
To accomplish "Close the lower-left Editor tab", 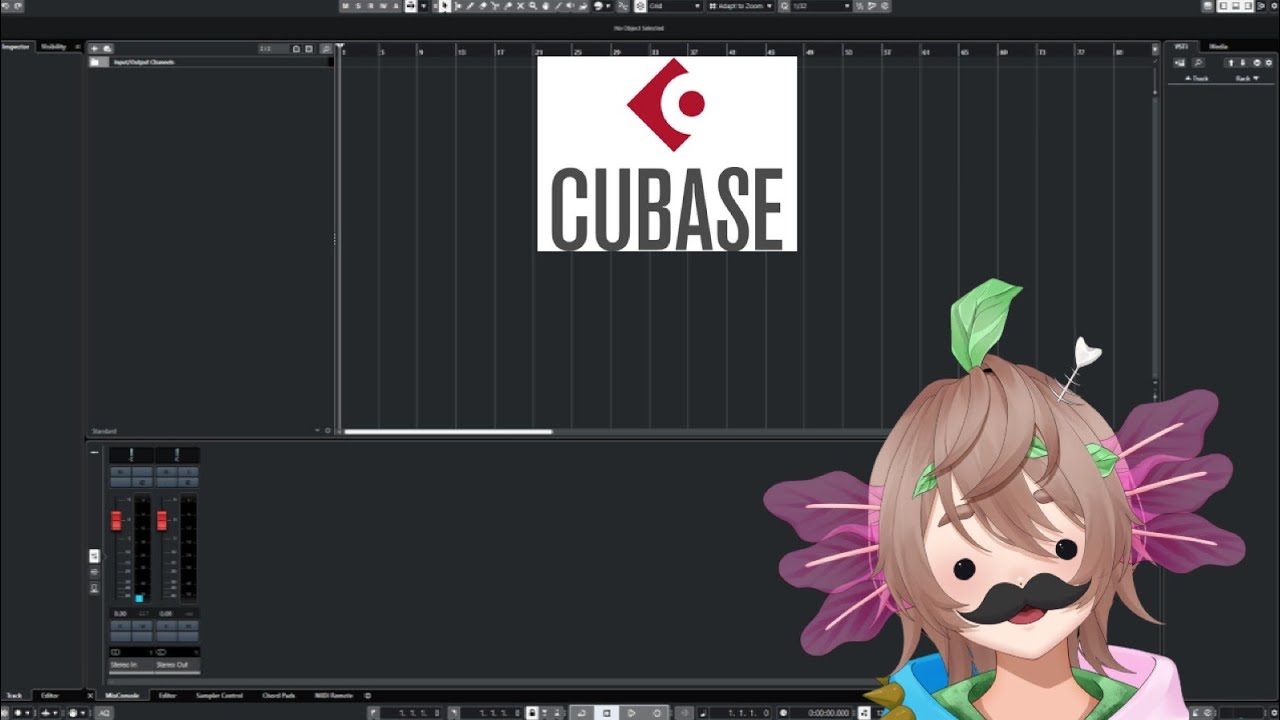I will click(90, 695).
